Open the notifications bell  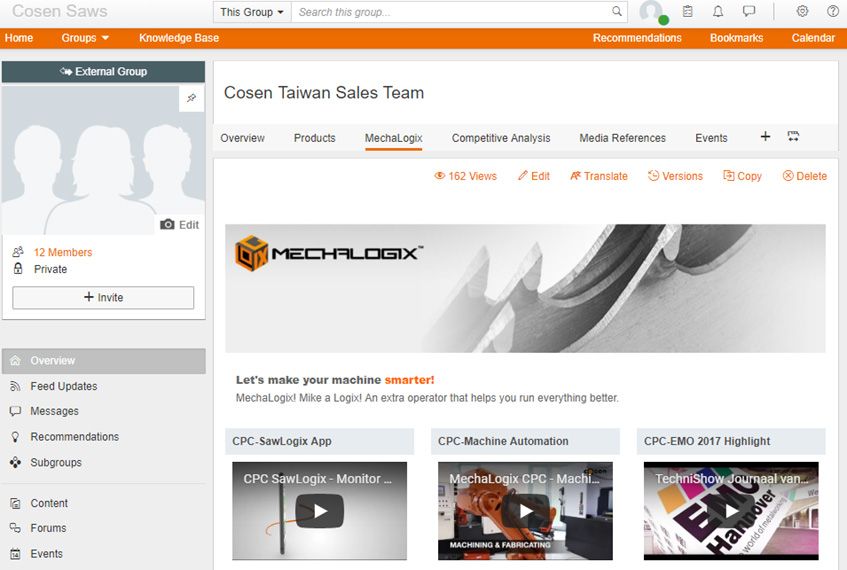718,11
